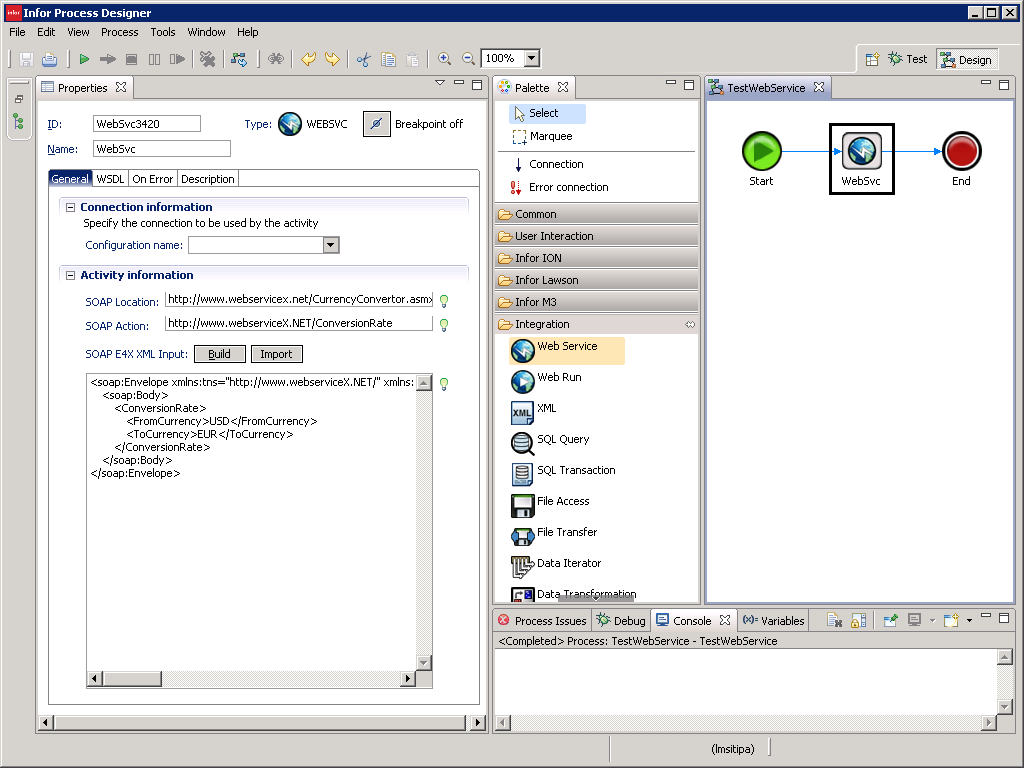1024x768 pixels.
Task: Click the scissors Cut icon in toolbar
Action: coord(363,59)
